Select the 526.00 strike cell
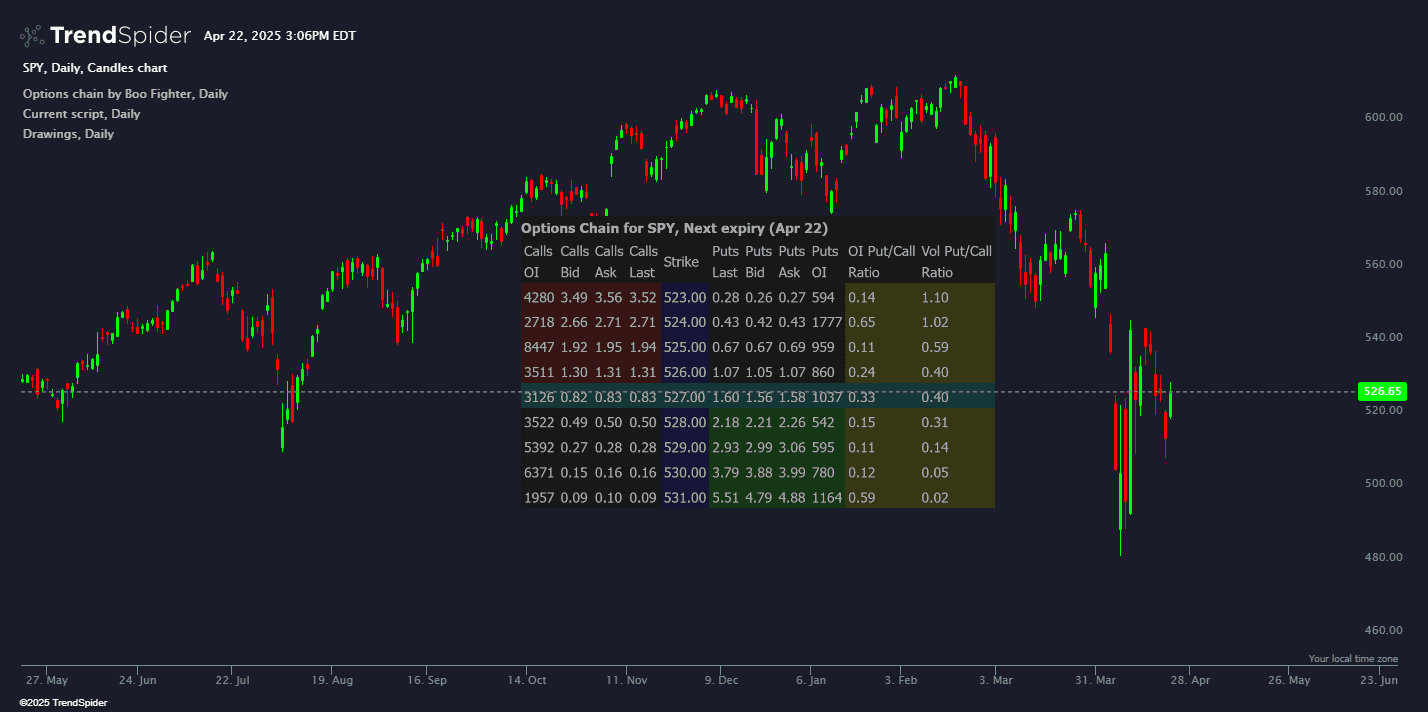Viewport: 1428px width, 712px height. [x=685, y=372]
